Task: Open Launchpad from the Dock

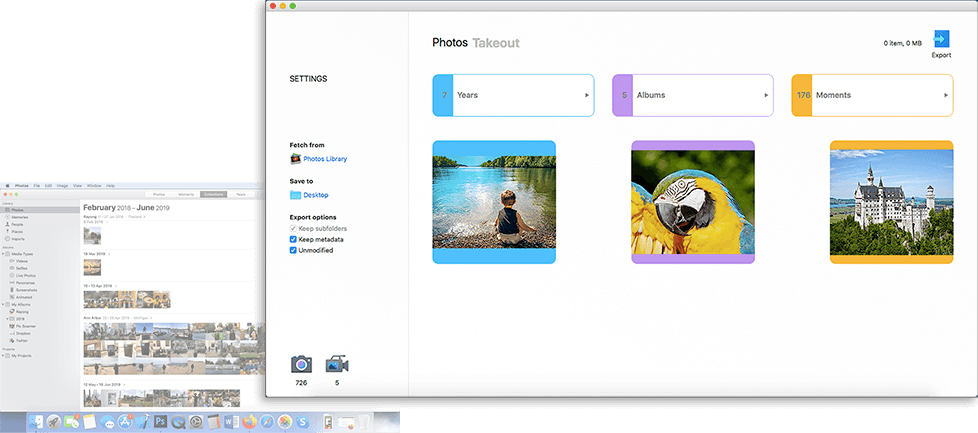Action: [x=54, y=422]
